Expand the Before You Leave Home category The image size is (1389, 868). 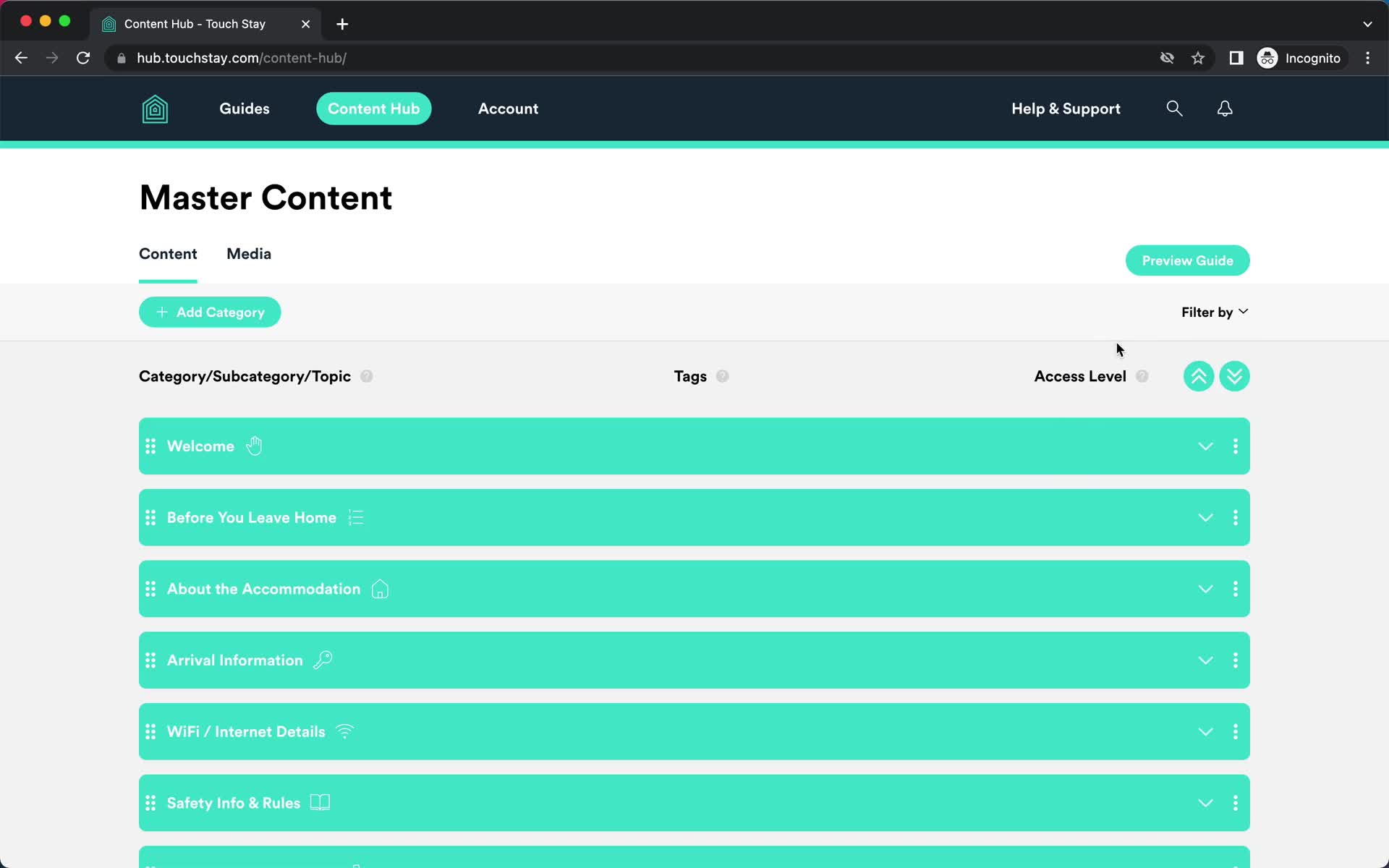point(1205,517)
